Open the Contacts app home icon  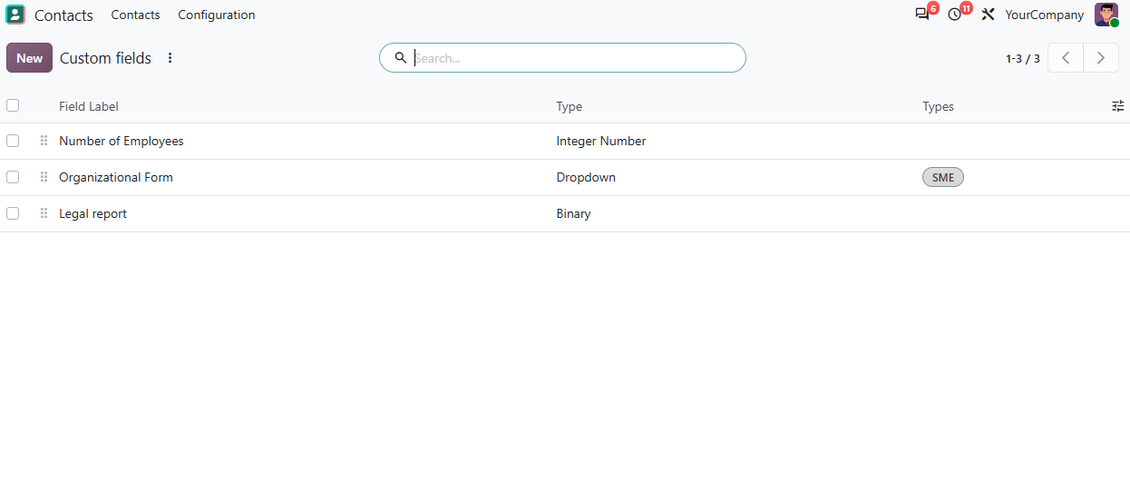coord(15,14)
